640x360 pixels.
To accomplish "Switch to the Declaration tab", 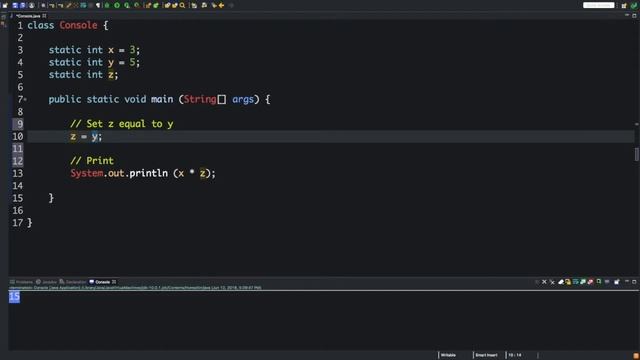I will [x=73, y=282].
